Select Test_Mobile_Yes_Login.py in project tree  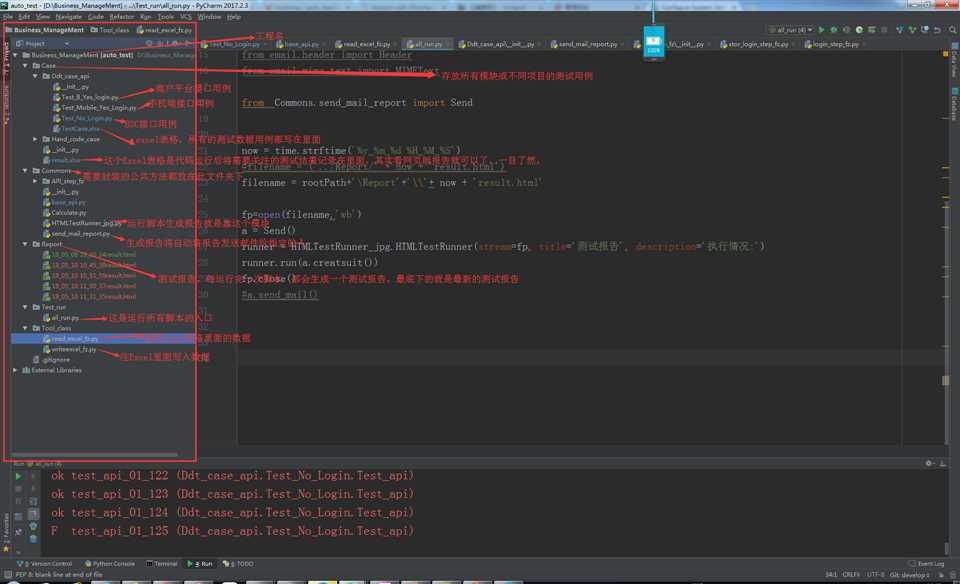(x=94, y=108)
